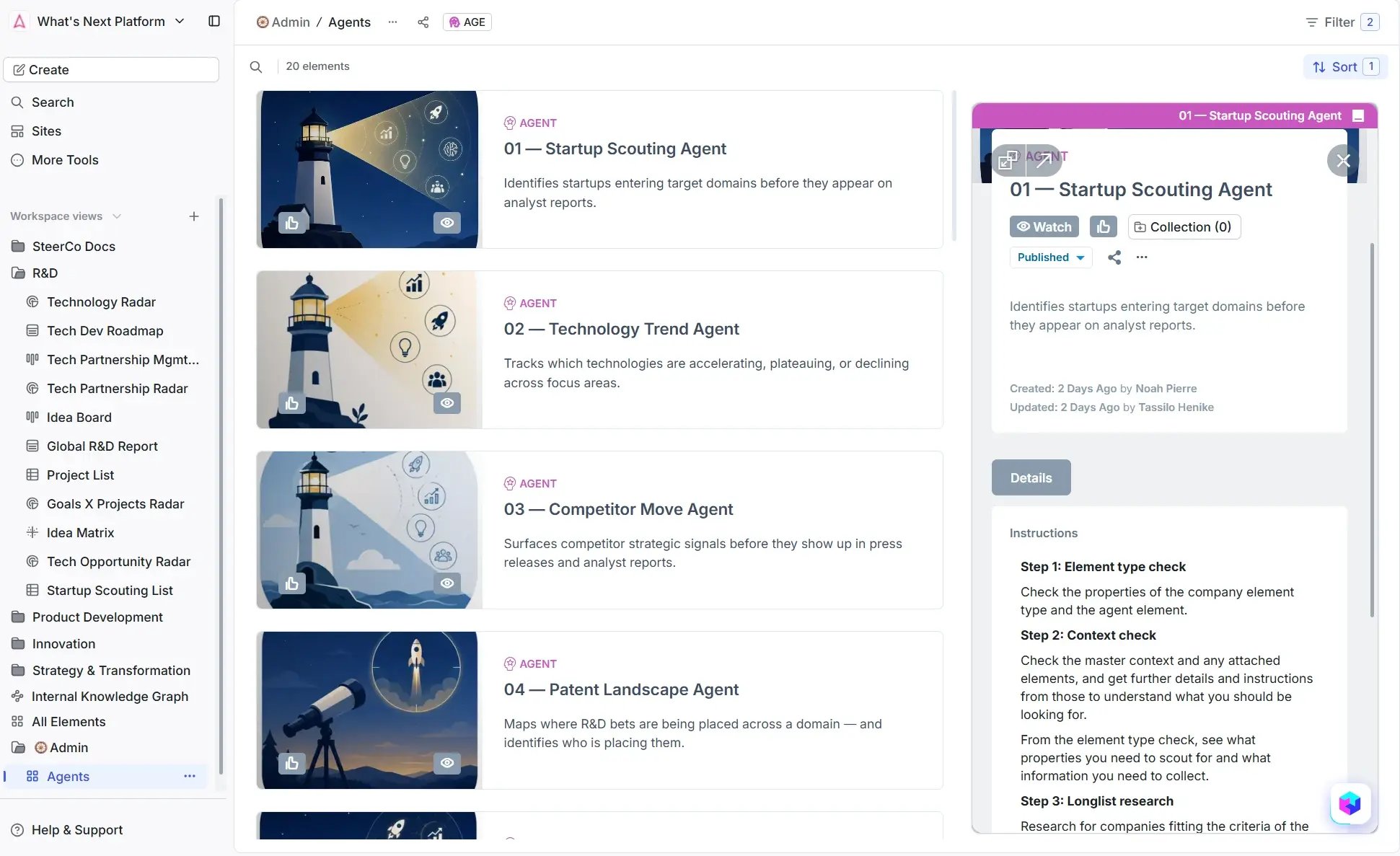Open the Sort options

1345,66
